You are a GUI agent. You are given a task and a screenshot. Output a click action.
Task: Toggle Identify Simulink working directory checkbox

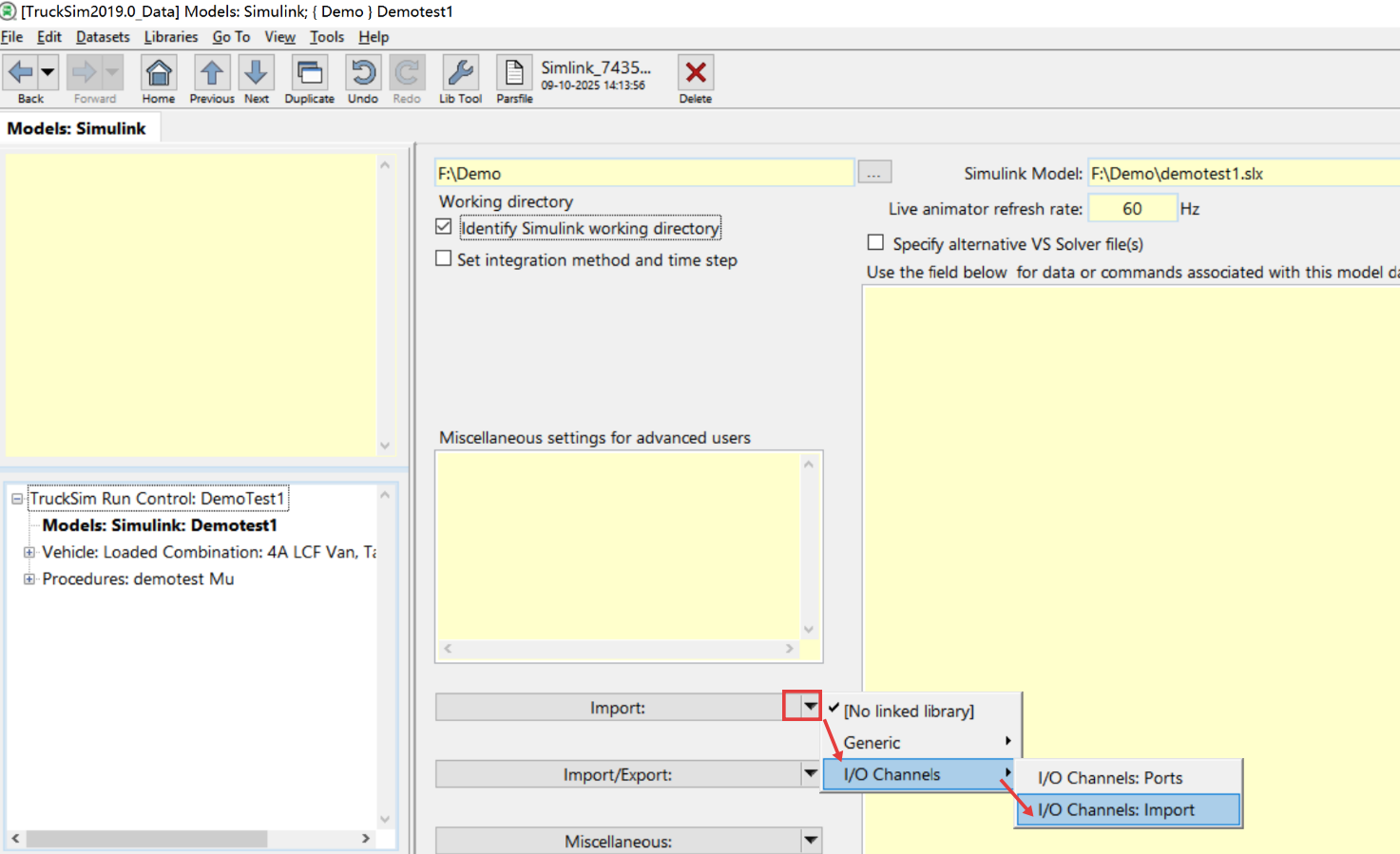tap(444, 227)
